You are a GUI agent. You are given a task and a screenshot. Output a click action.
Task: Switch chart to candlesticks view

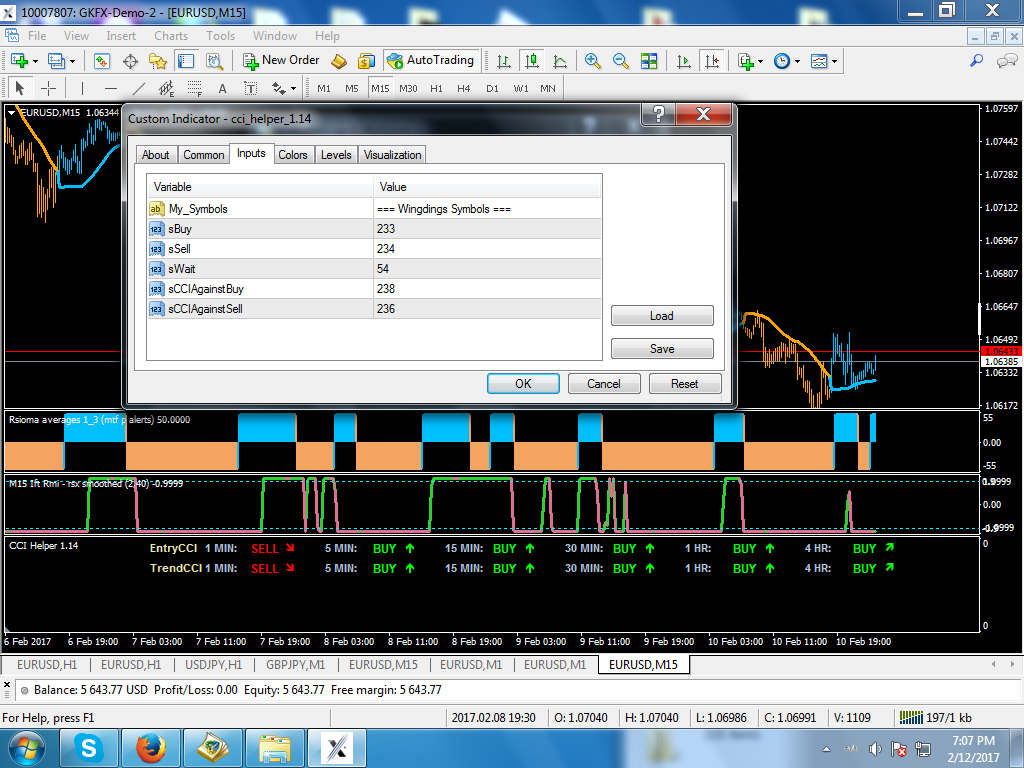point(532,61)
